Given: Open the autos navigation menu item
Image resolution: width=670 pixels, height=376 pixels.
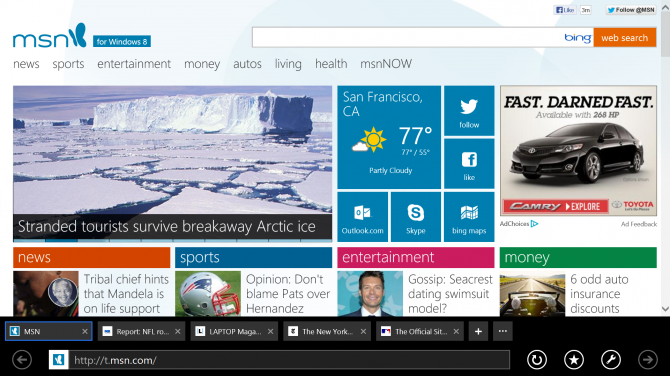Looking at the screenshot, I should point(247,64).
